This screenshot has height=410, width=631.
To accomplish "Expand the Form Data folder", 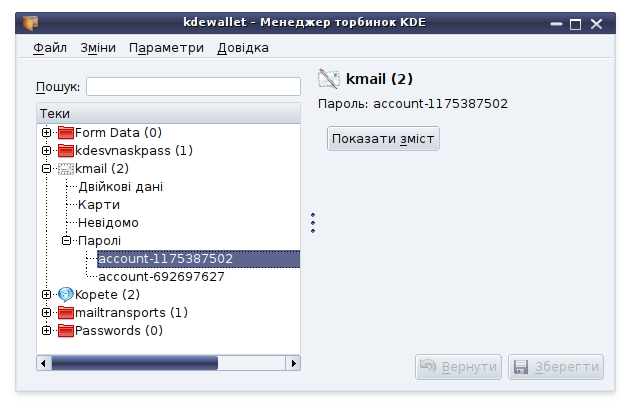I will point(46,133).
